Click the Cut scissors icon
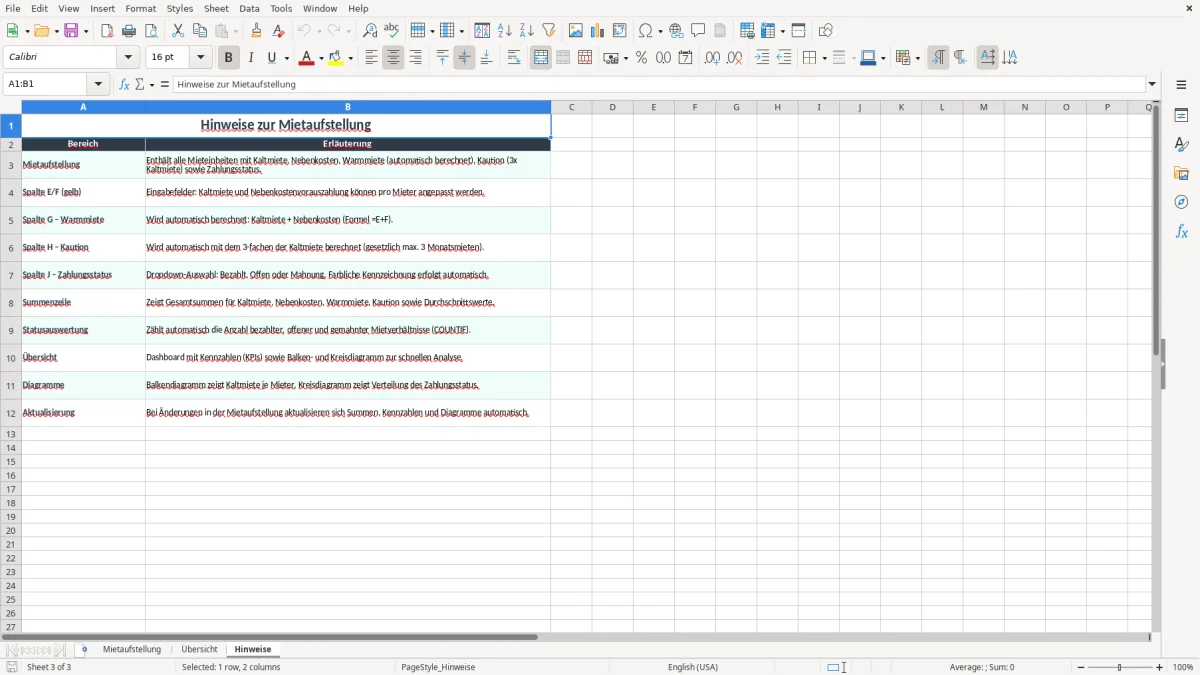This screenshot has width=1200, height=675. click(x=178, y=31)
